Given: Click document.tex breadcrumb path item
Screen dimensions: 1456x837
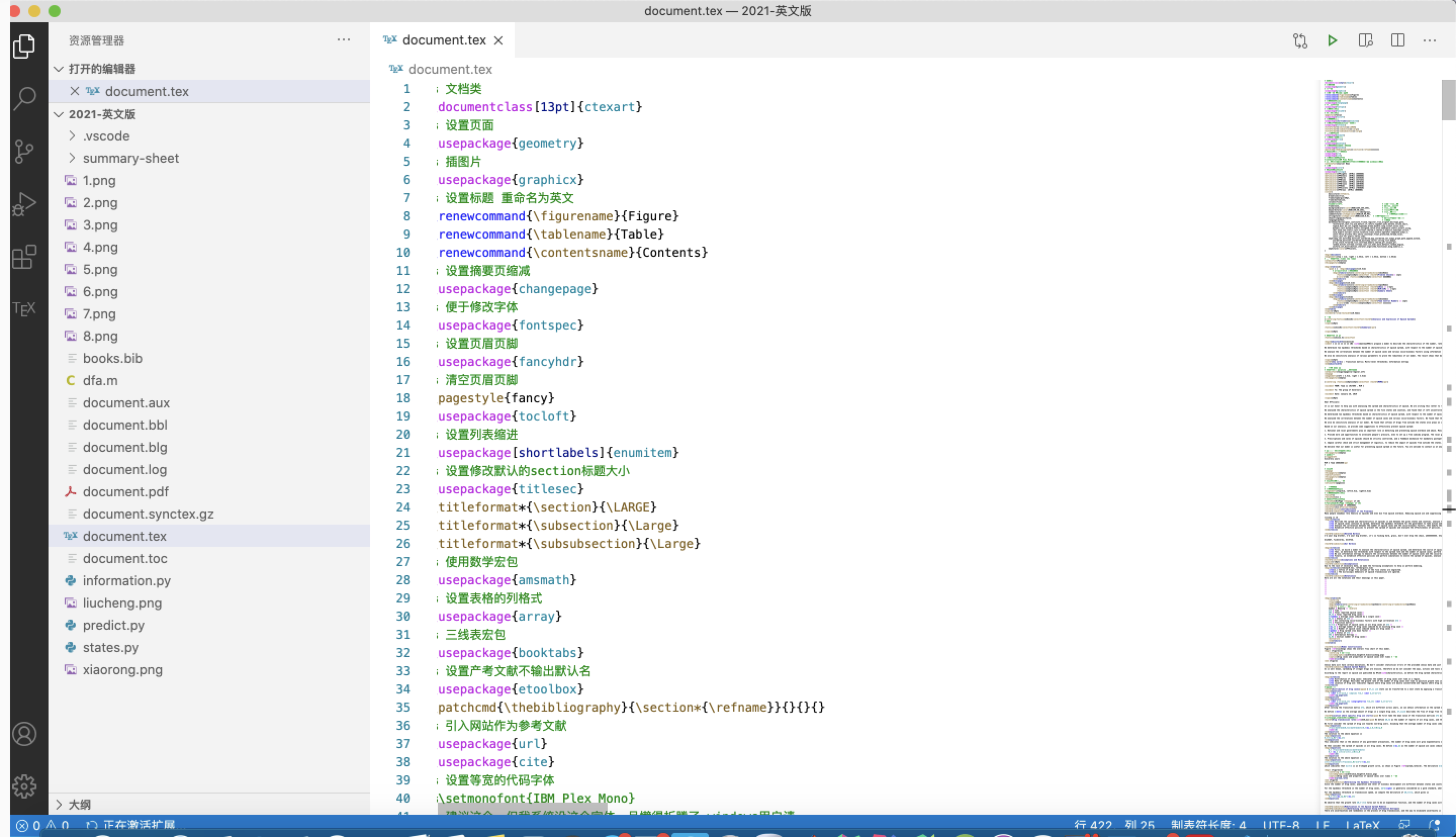Looking at the screenshot, I should [449, 69].
